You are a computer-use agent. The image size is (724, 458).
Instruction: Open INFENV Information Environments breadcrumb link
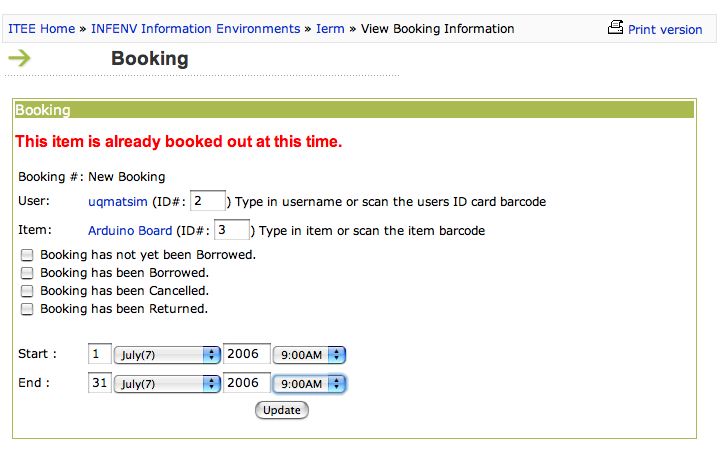coord(196,29)
